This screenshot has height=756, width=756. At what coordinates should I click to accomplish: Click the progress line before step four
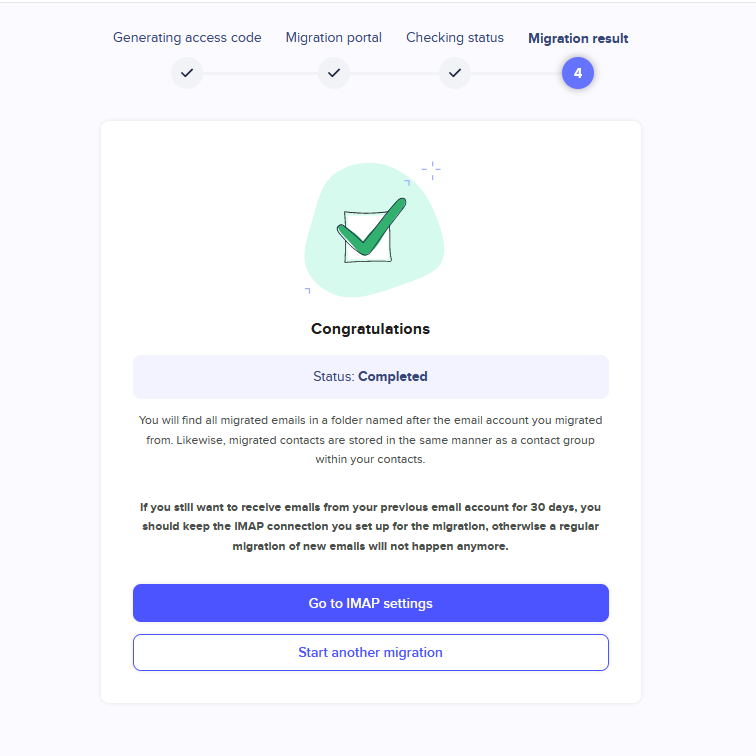[x=516, y=73]
